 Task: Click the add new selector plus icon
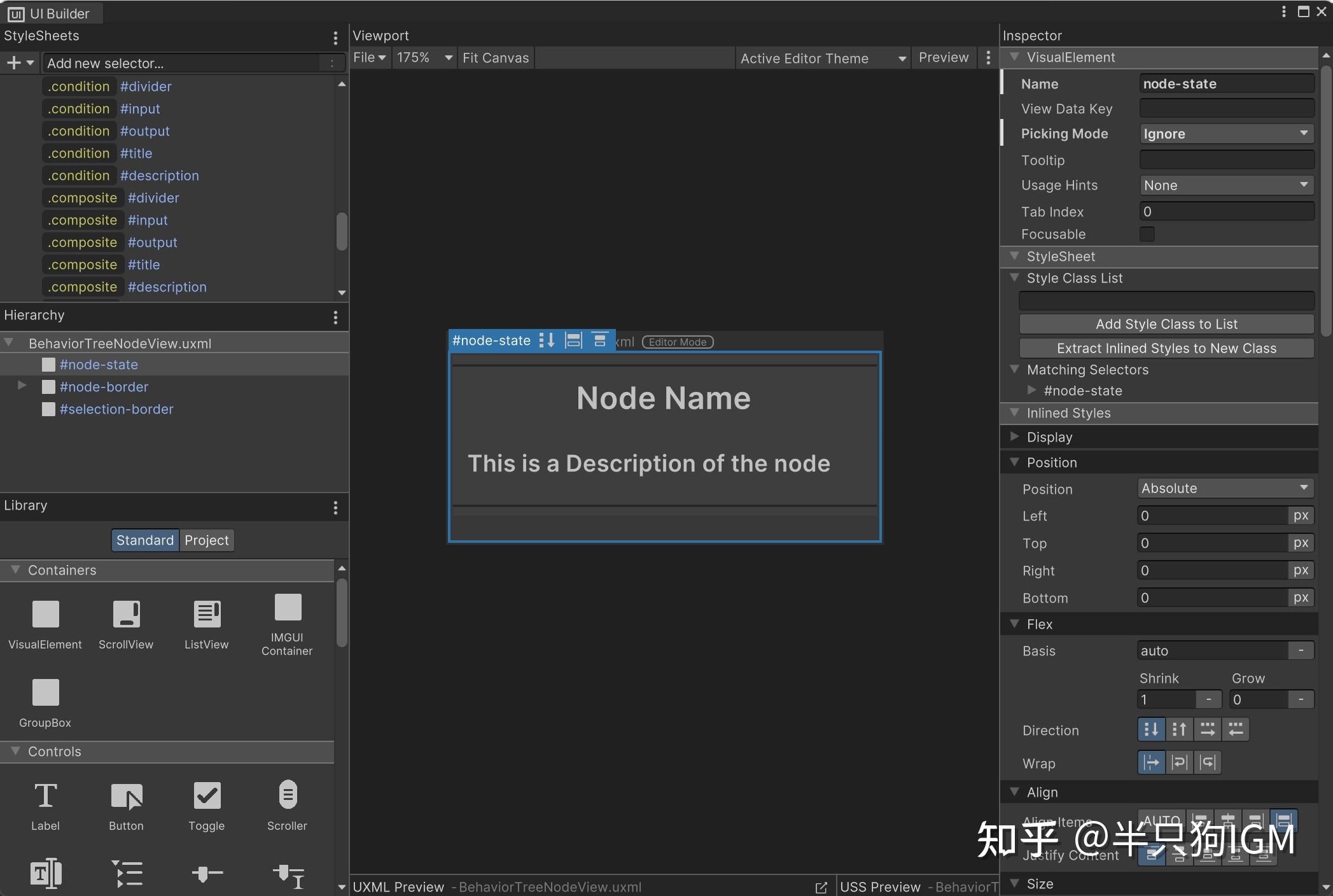tap(14, 62)
